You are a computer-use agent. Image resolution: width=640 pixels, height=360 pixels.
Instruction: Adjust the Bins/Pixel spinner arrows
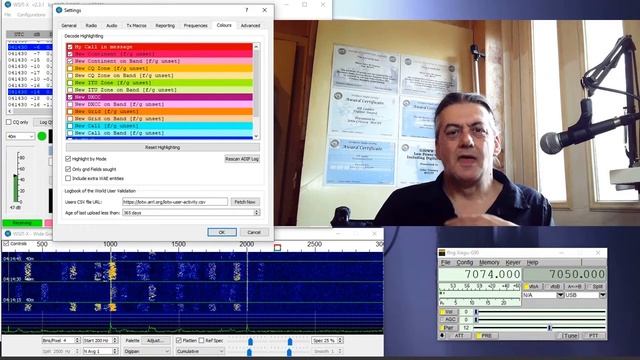pyautogui.click(x=78, y=340)
